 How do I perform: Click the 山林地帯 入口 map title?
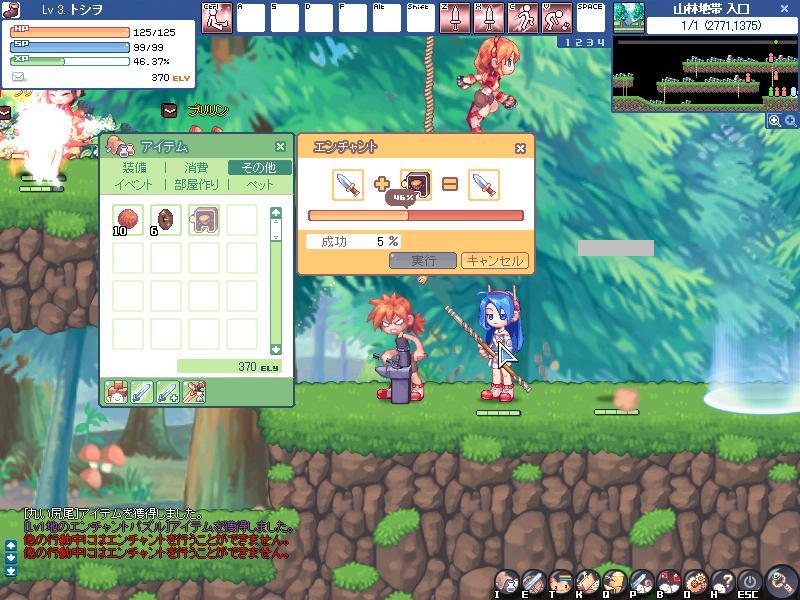point(711,9)
